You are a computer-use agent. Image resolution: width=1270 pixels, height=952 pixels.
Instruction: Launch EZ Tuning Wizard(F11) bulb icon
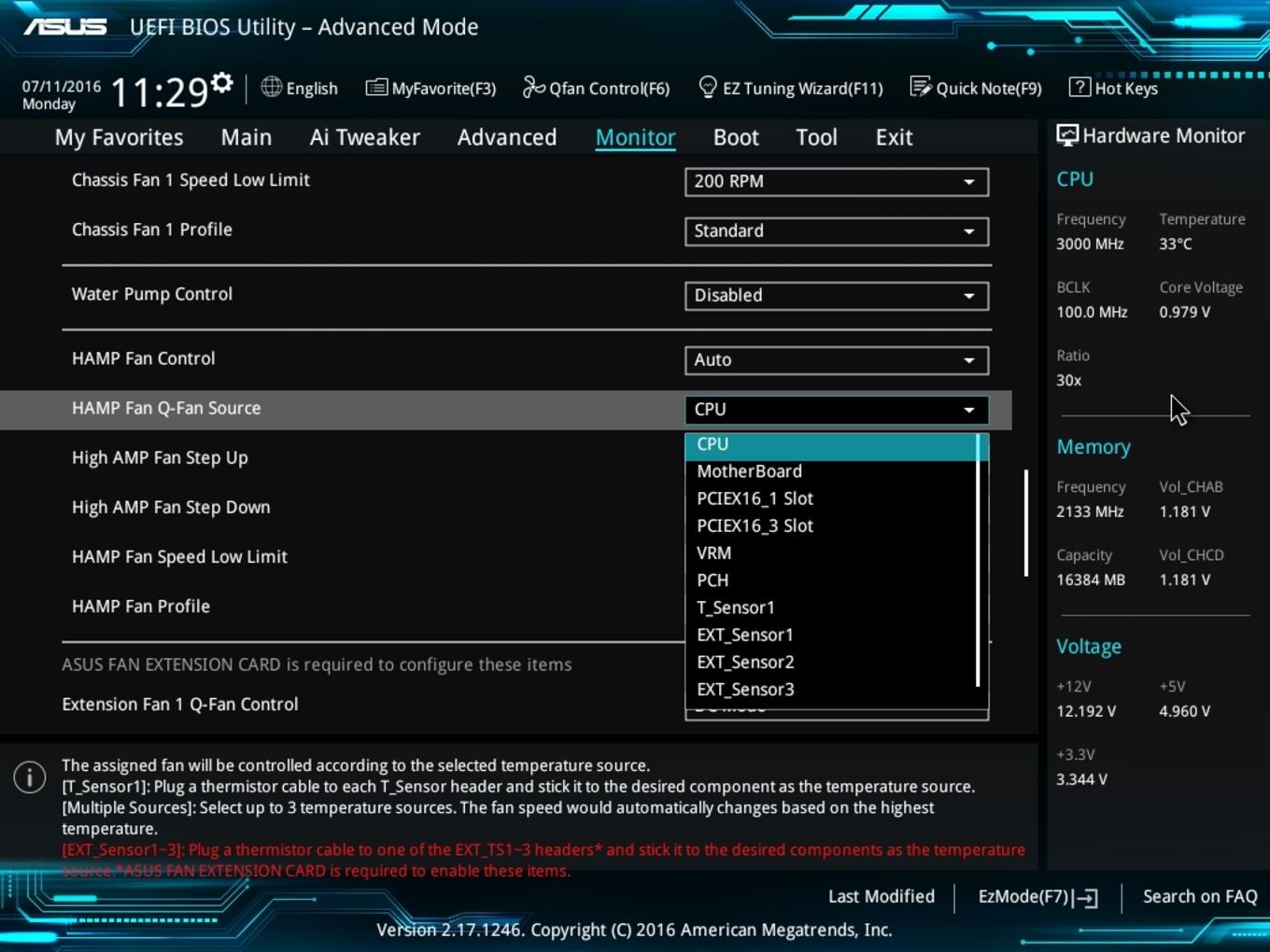[708, 87]
